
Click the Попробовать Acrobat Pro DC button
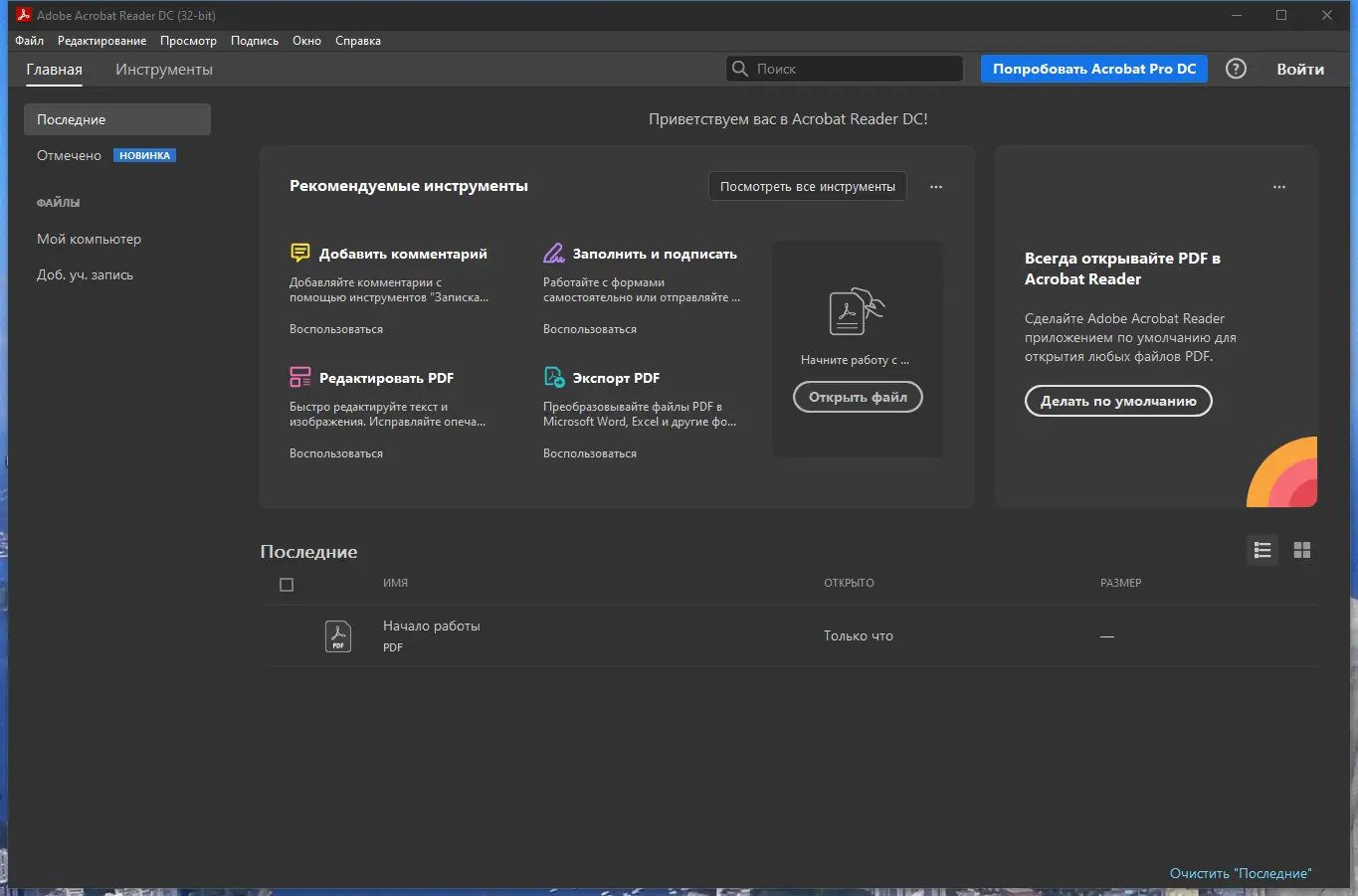click(x=1092, y=69)
